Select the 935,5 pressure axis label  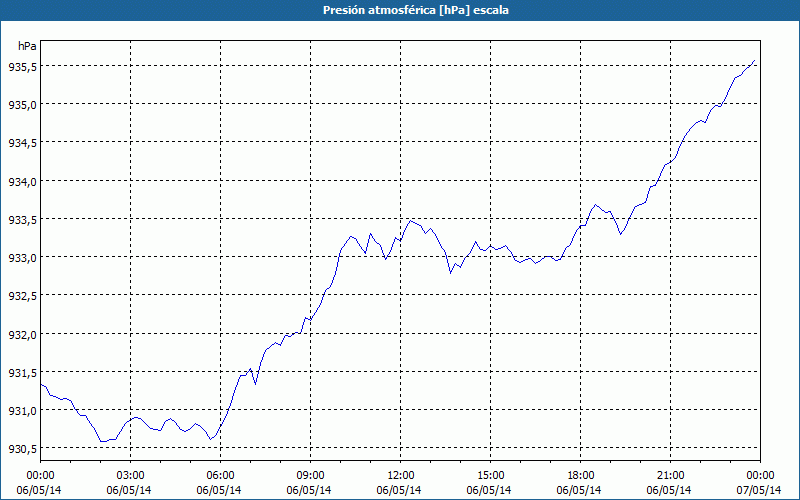point(22,66)
